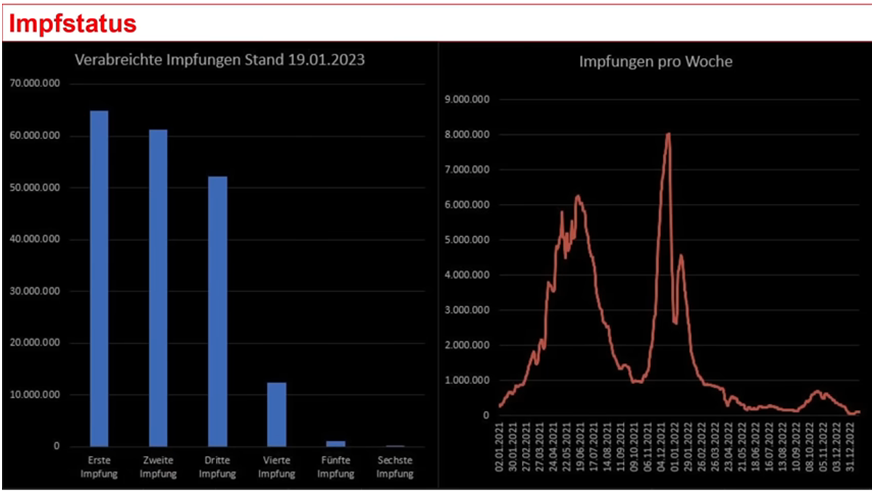Select the 5.000.000 label on weekly chart
This screenshot has width=874, height=494.
coord(467,240)
